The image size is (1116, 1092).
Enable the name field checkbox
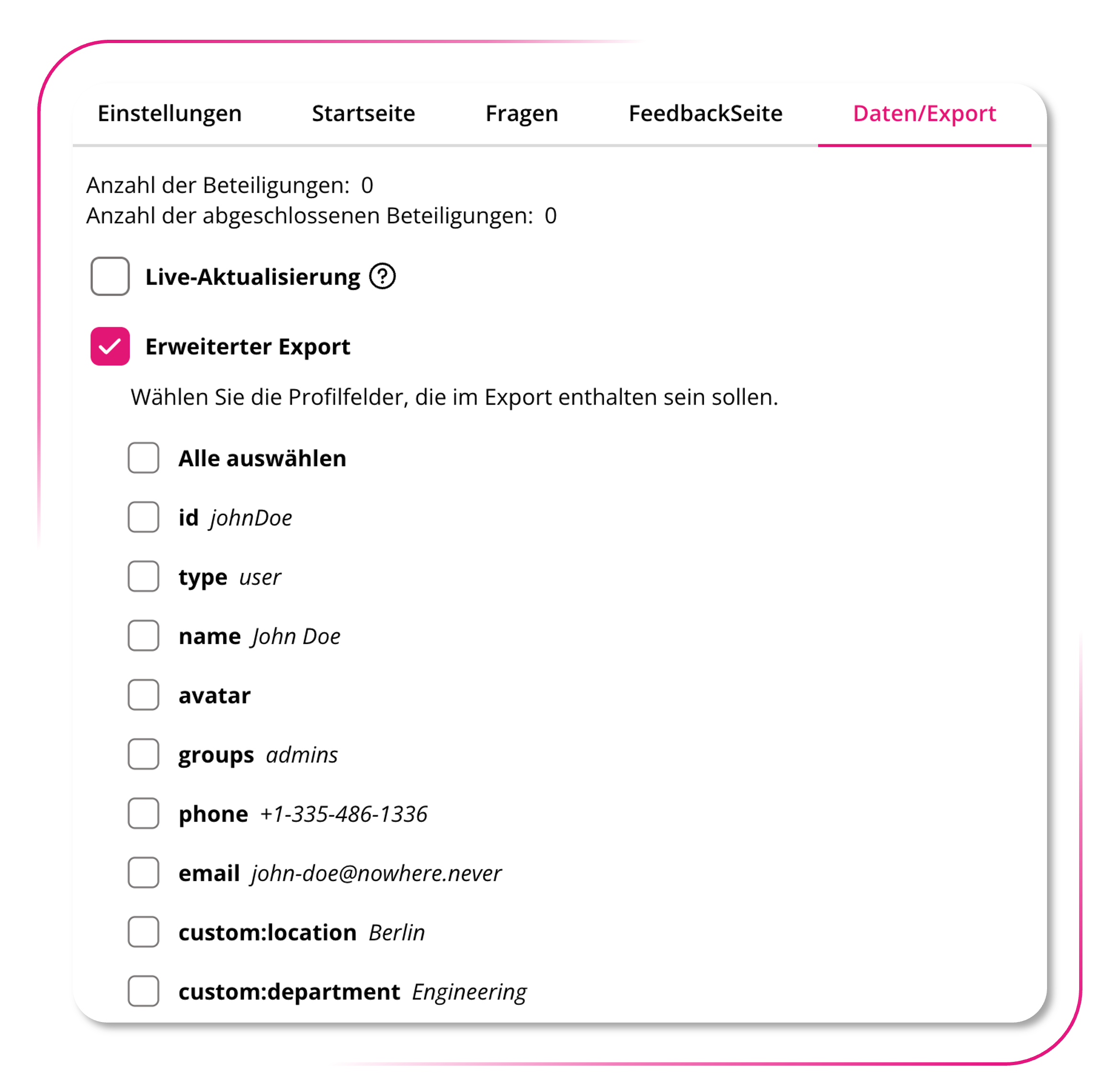[x=143, y=636]
